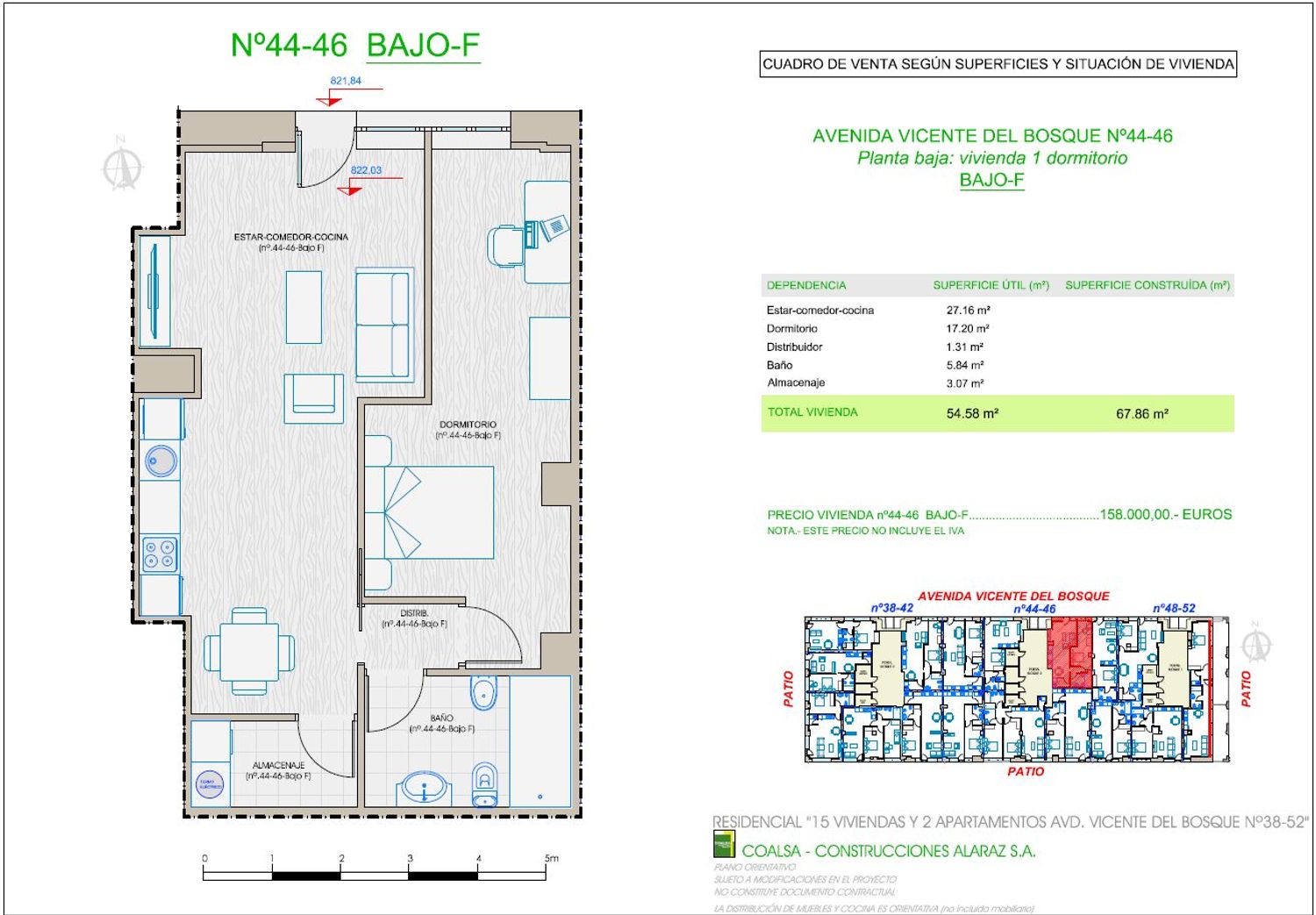The height and width of the screenshot is (915, 1316).
Task: Click the note 'ESTE PRECIO NO INCLUYE EL IVA'
Action: coord(883,531)
